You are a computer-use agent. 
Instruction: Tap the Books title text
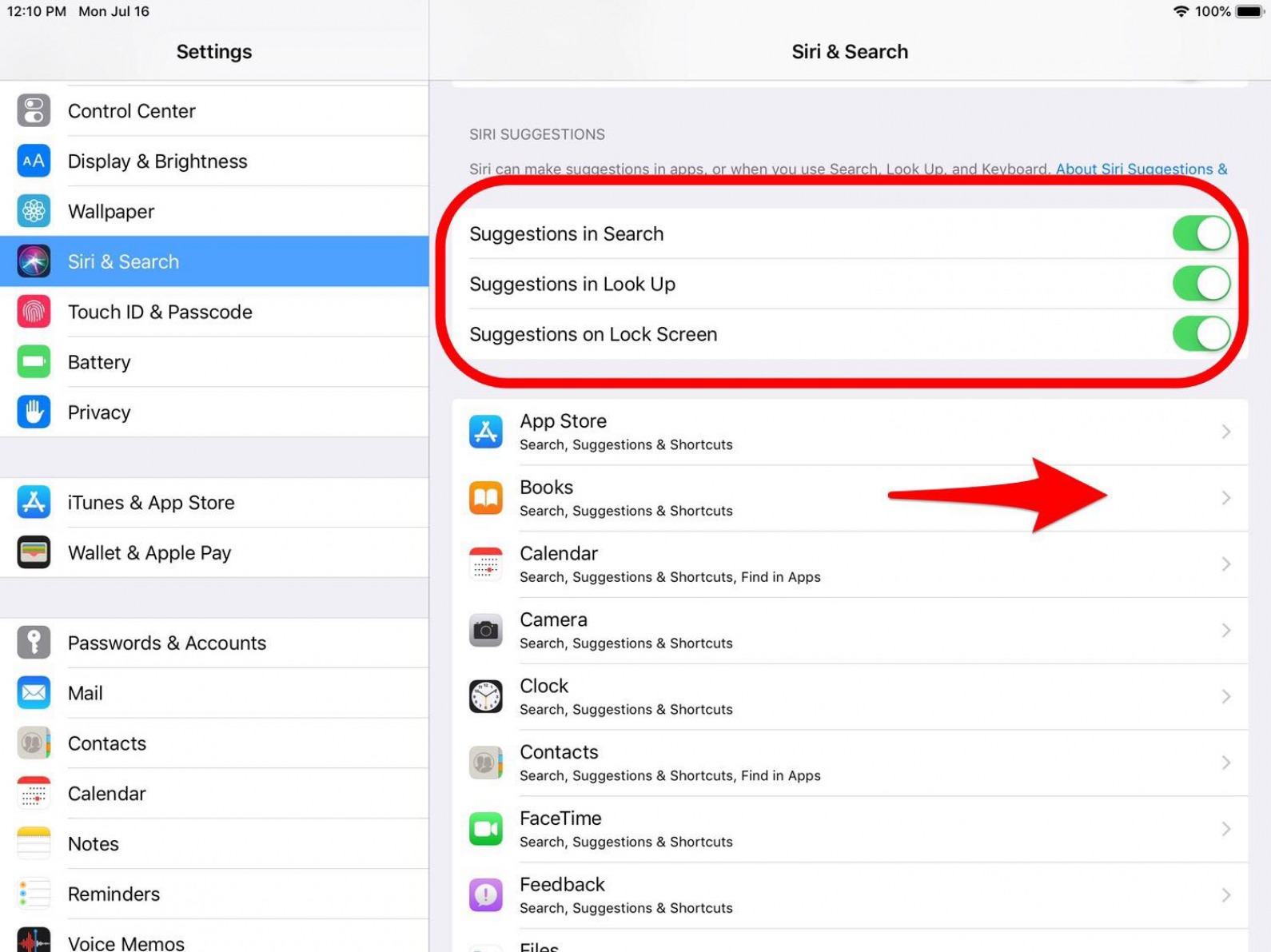[546, 488]
